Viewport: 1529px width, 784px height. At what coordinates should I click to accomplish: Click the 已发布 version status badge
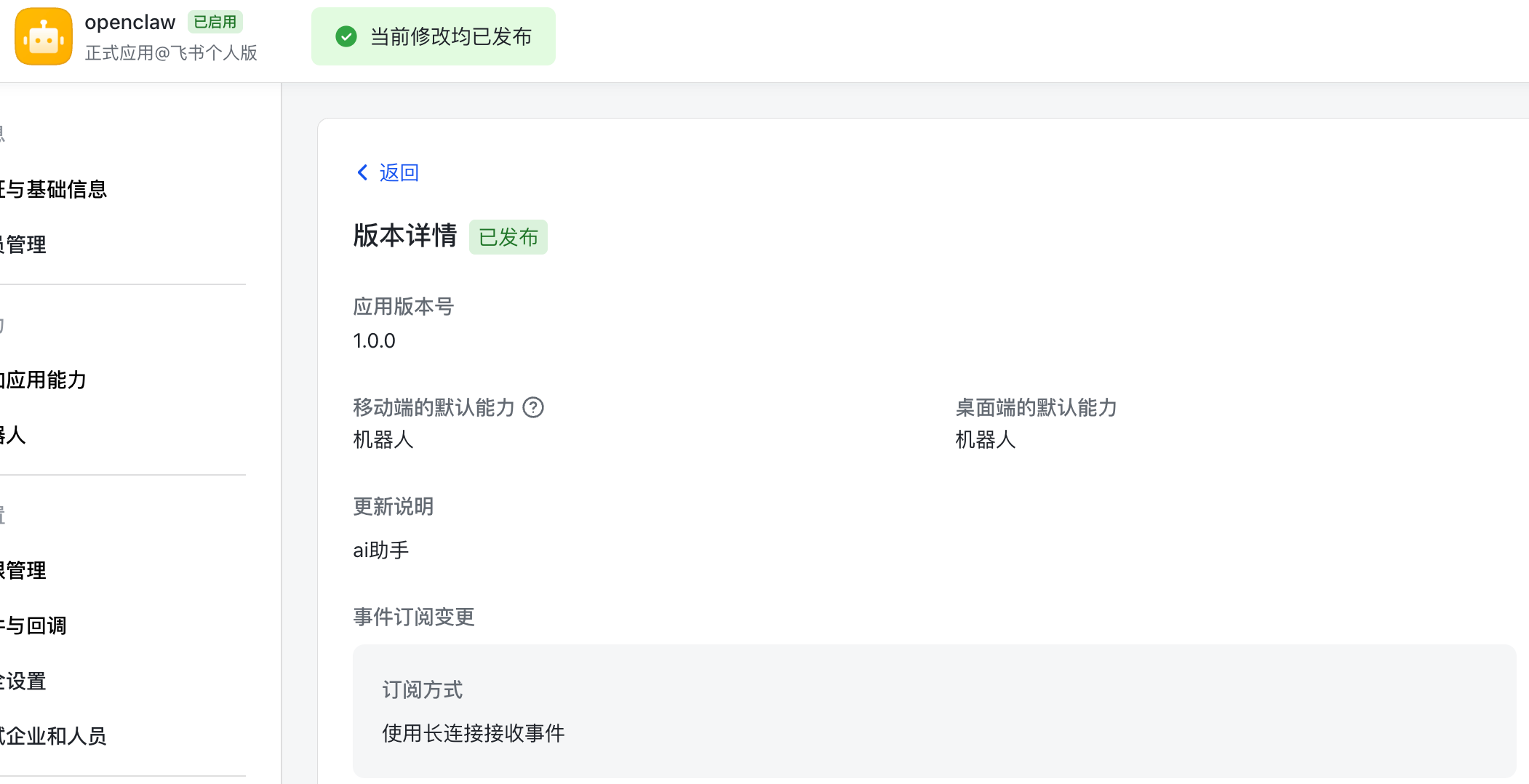(x=508, y=237)
